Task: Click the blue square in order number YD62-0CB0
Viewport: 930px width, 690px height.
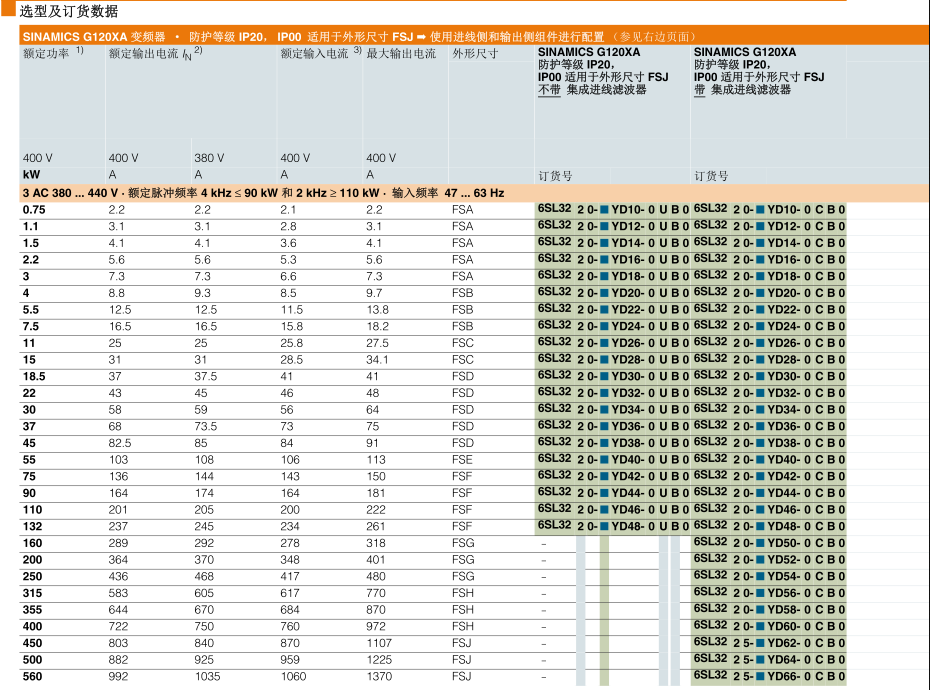Action: (x=760, y=643)
